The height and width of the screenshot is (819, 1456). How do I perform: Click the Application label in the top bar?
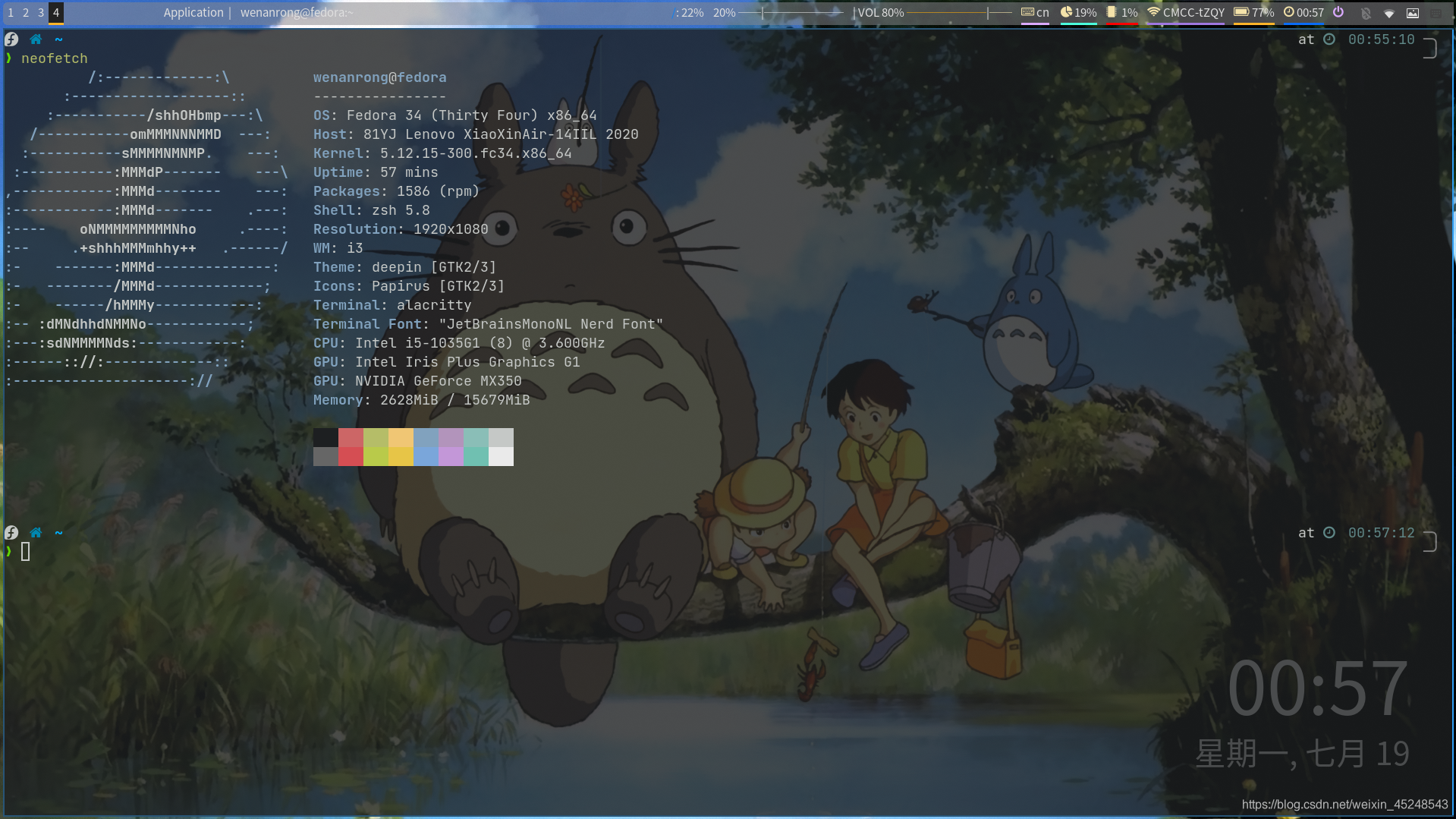pos(193,12)
